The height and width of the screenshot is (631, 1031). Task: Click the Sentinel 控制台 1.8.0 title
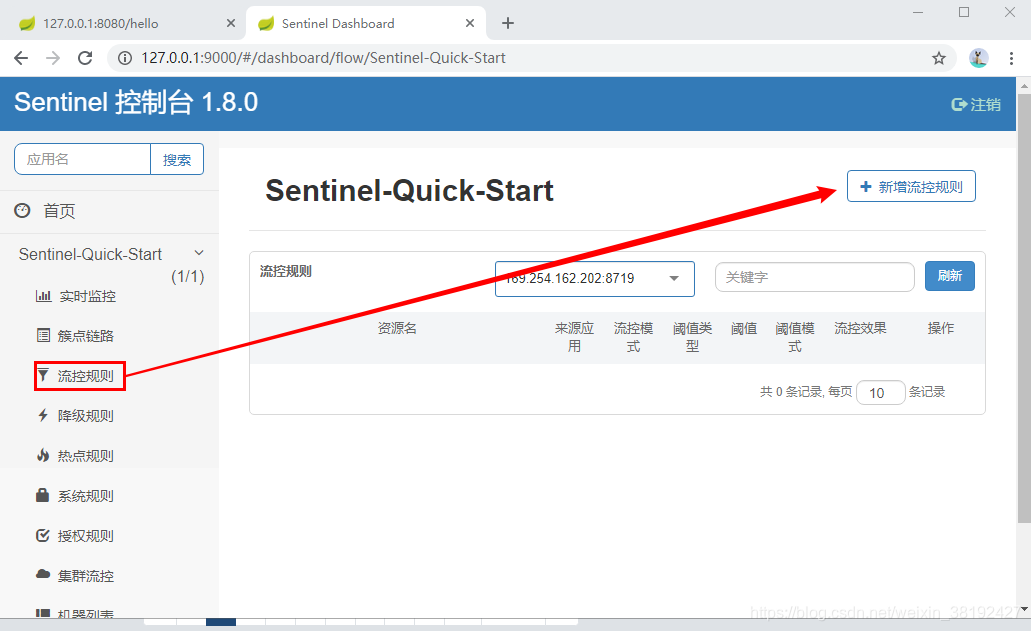tap(136, 102)
